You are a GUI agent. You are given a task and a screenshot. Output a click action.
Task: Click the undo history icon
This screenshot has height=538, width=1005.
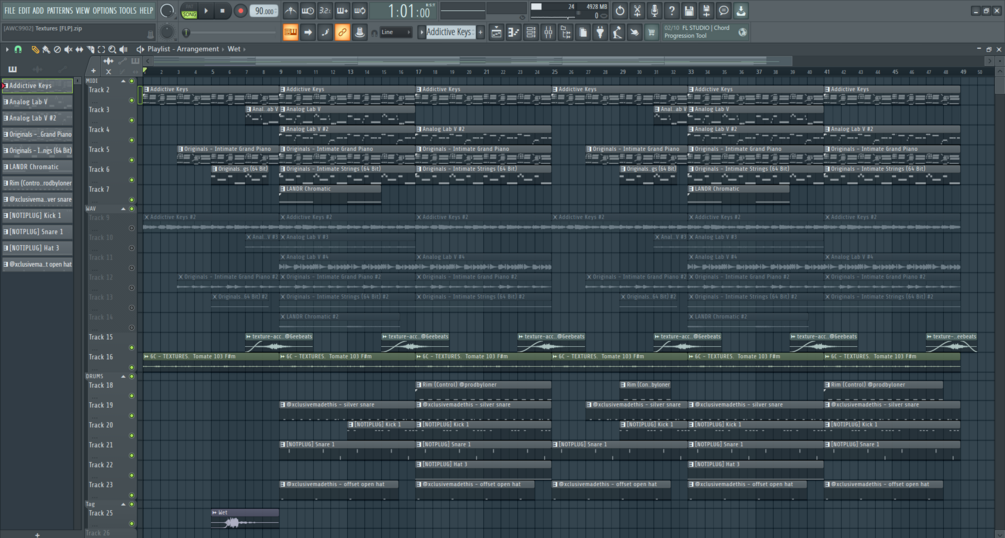[x=620, y=11]
